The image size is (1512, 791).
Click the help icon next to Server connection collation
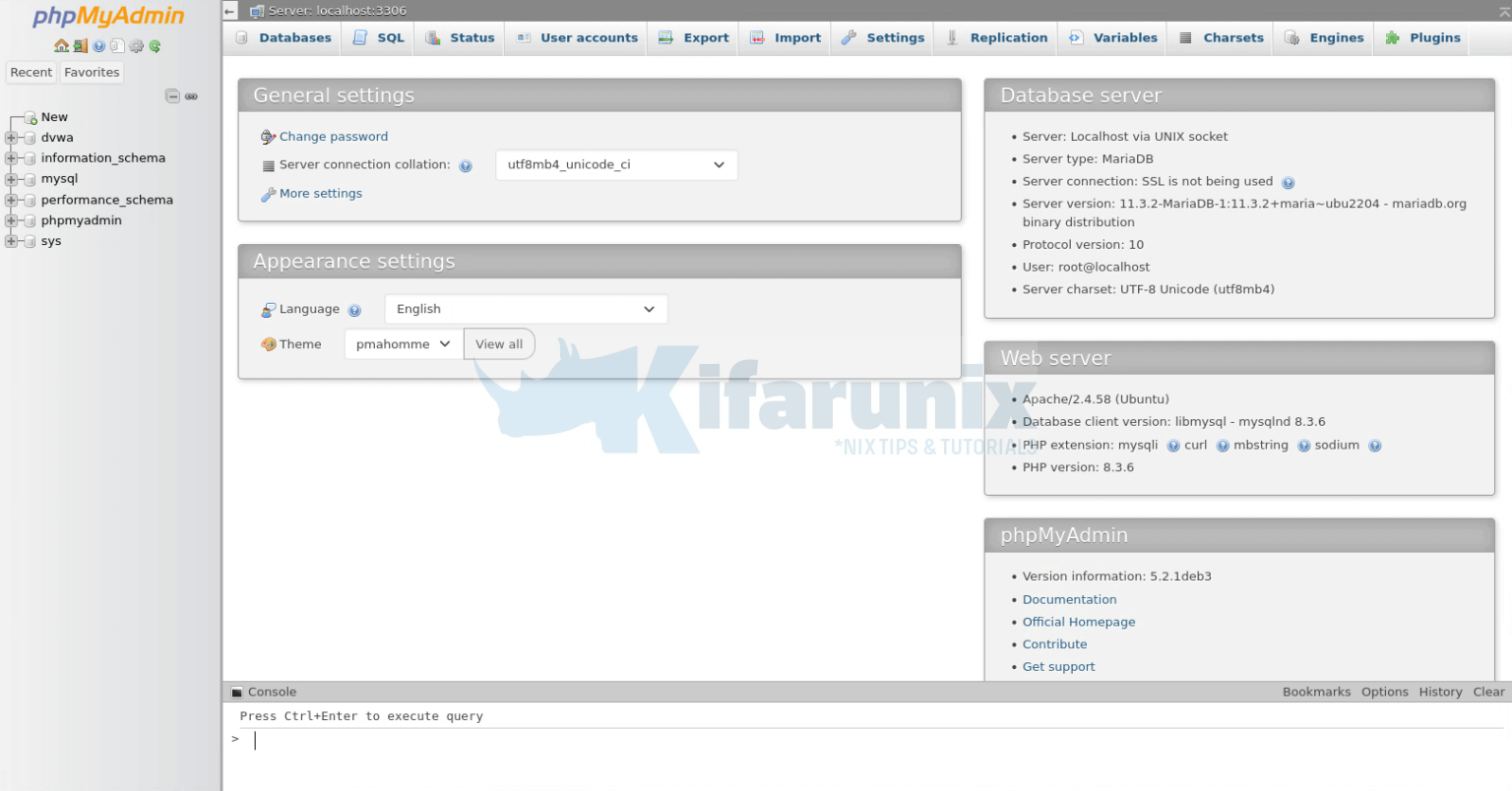465,165
